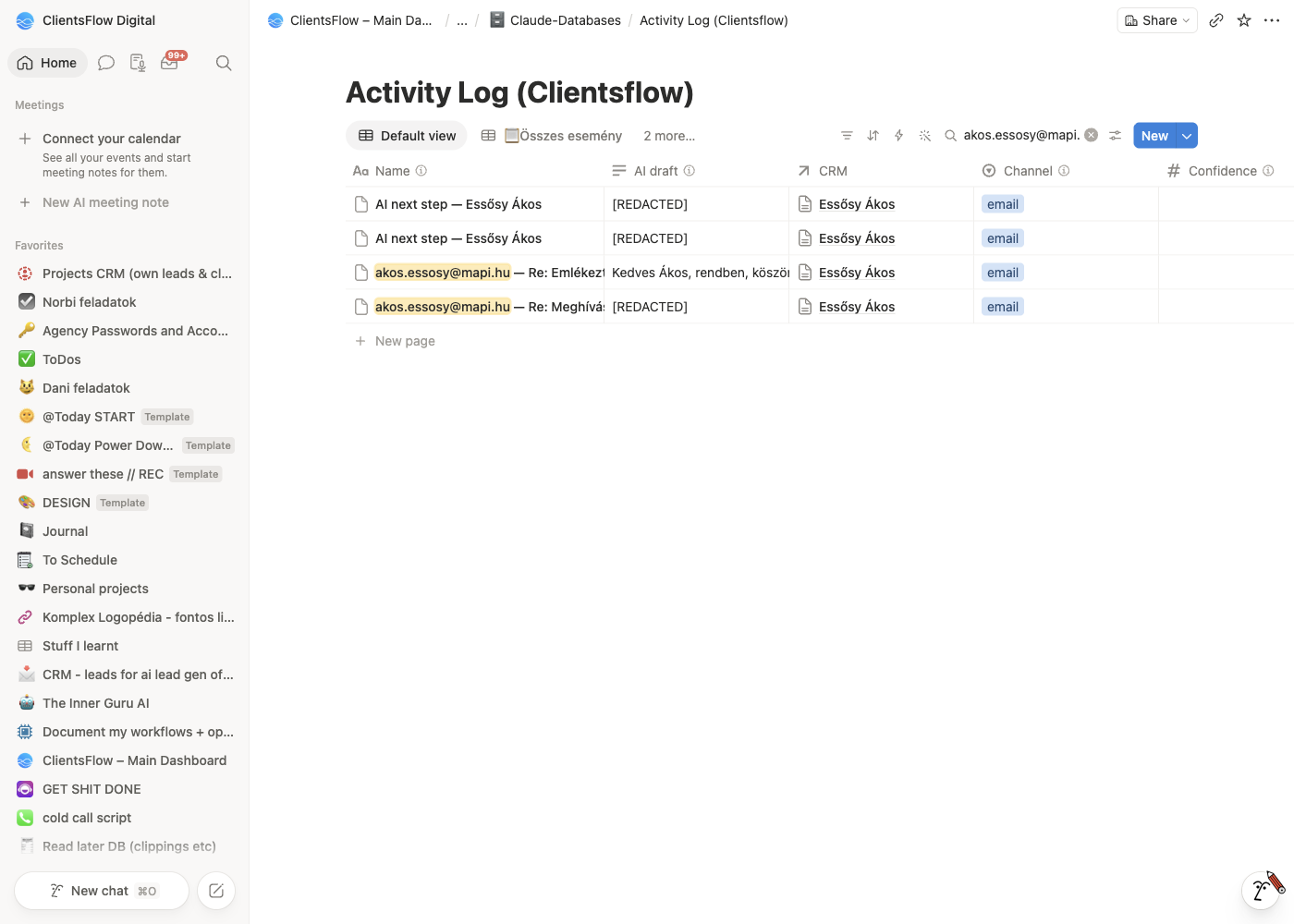
Task: Switch to the Összes esemény view
Action: coord(552,136)
